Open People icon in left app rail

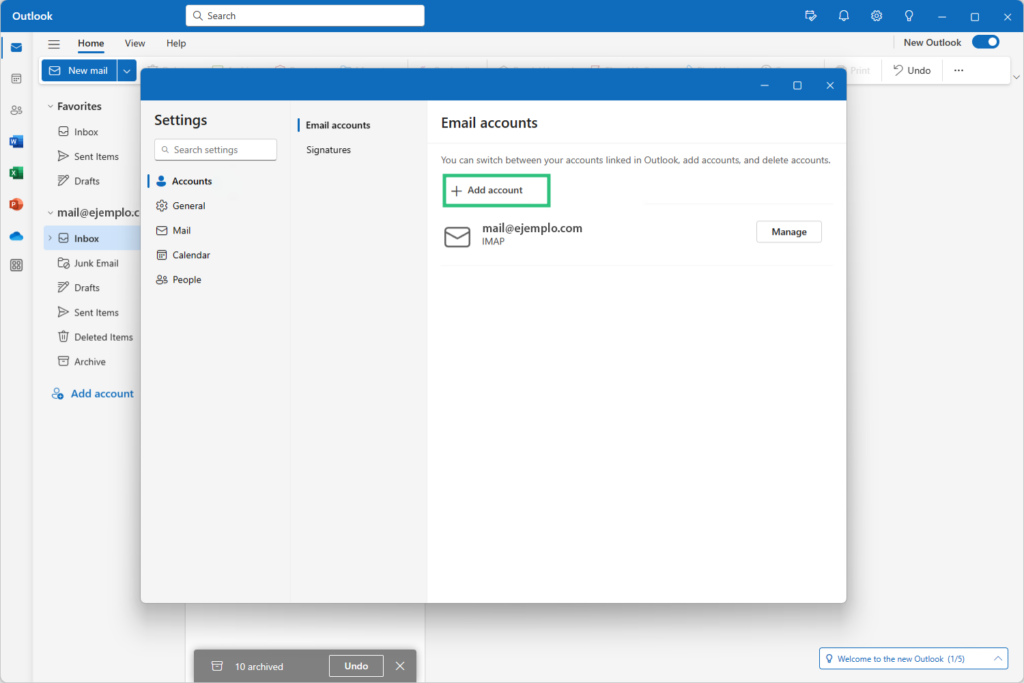coord(16,110)
